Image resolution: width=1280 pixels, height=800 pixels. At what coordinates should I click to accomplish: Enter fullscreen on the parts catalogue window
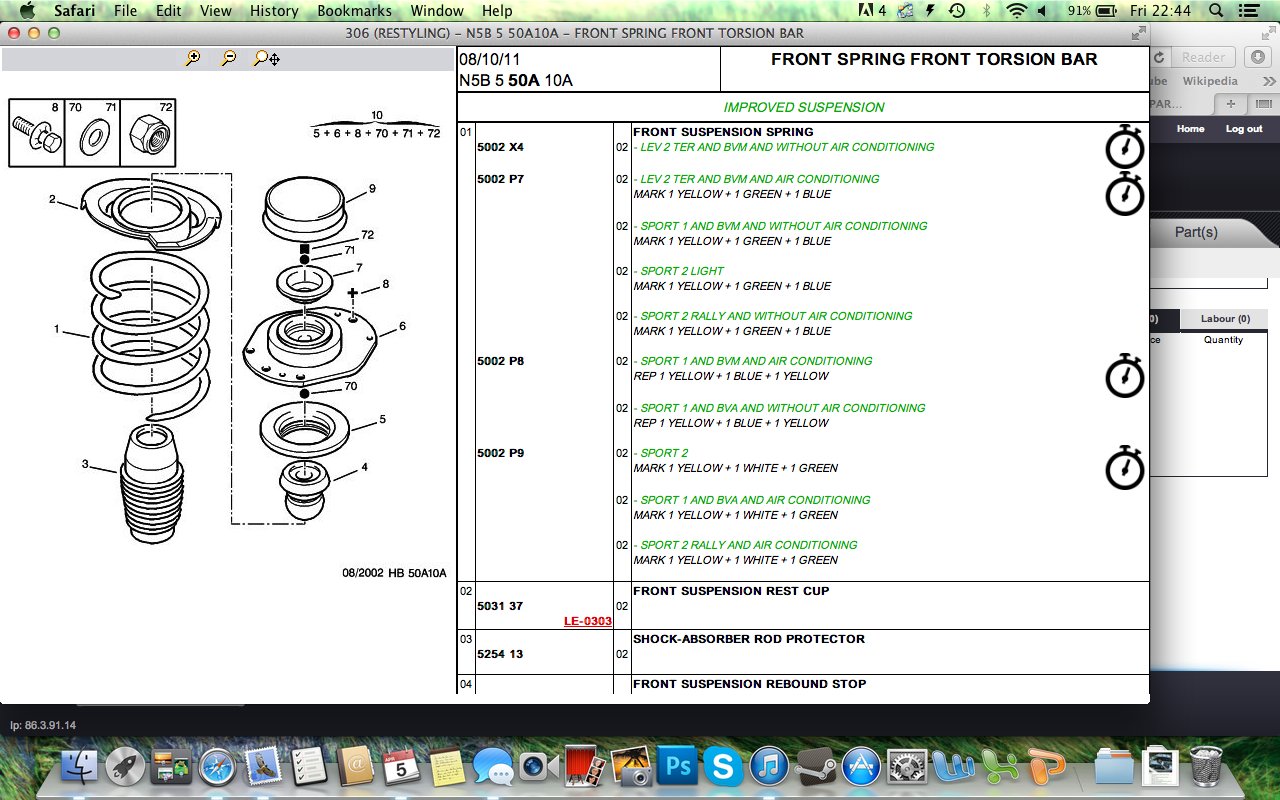(x=1138, y=33)
